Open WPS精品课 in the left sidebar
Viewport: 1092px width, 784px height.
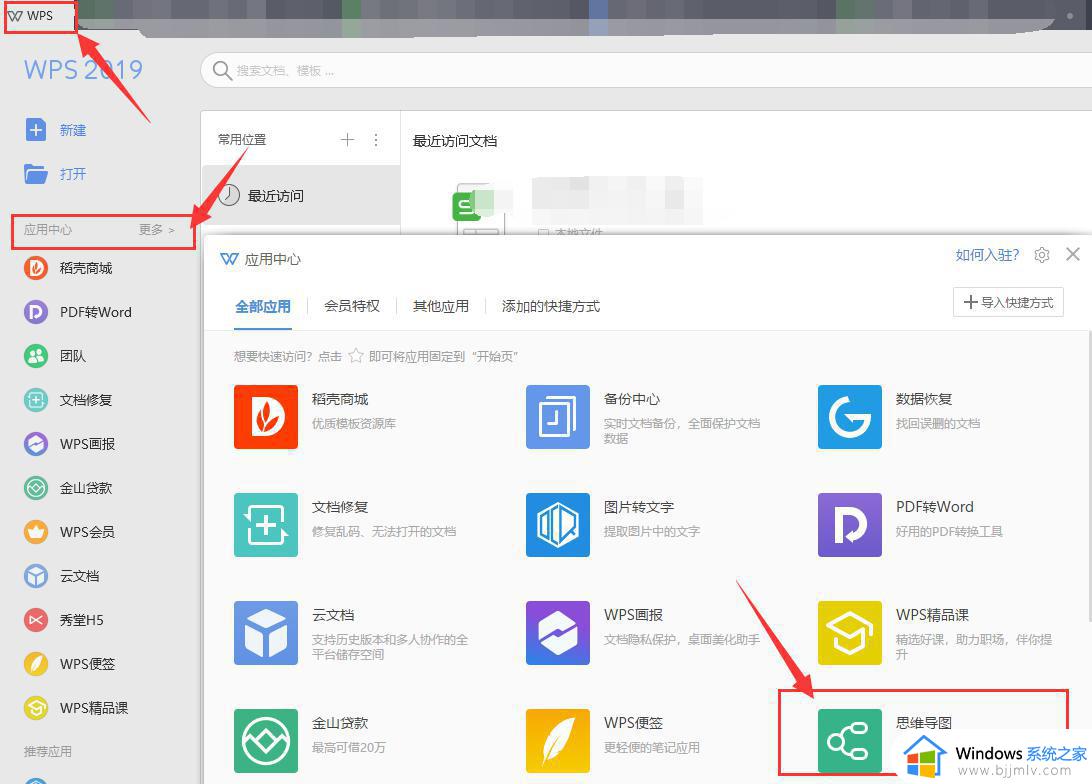tap(77, 707)
